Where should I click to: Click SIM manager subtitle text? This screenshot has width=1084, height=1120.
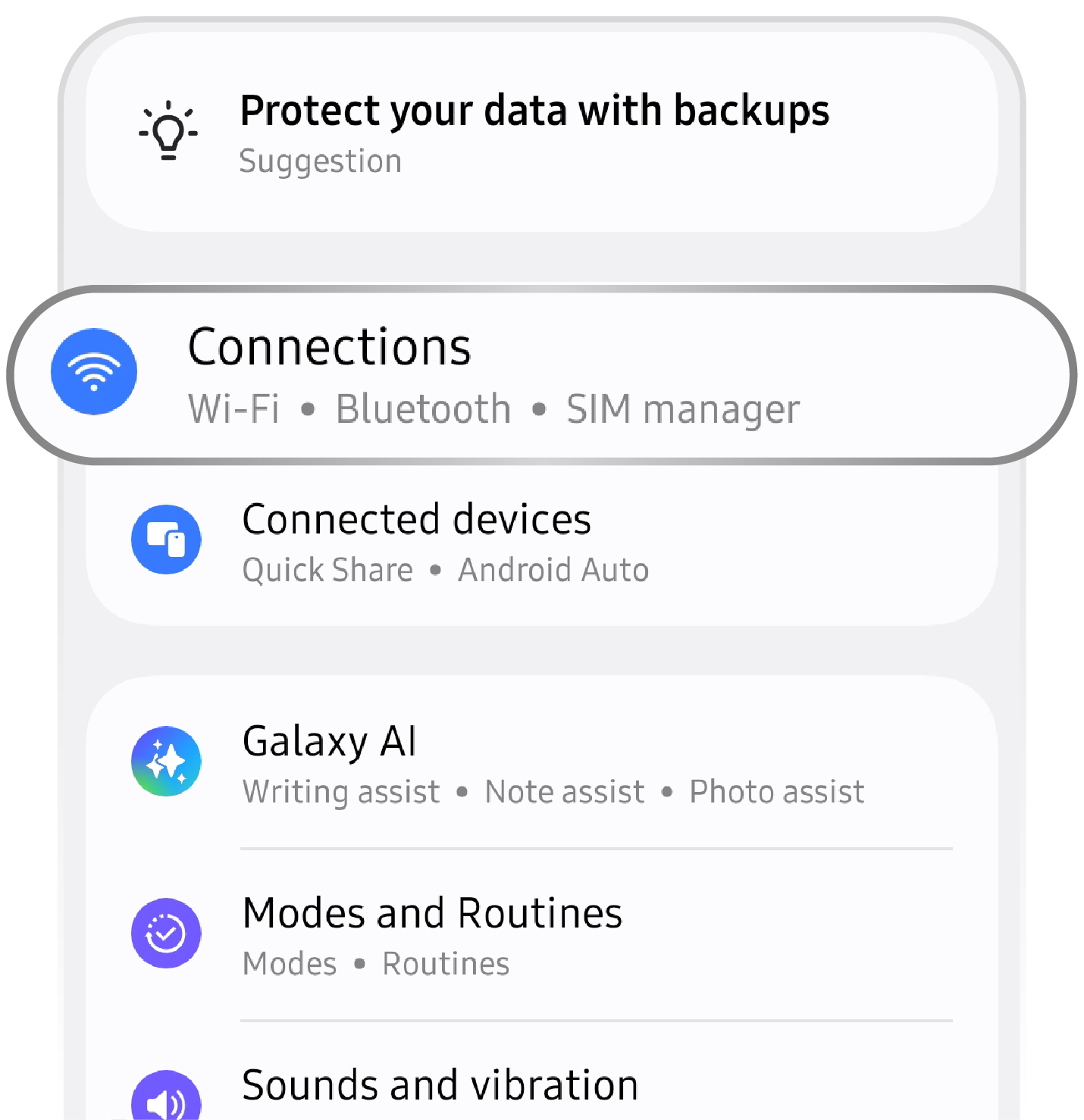[682, 409]
